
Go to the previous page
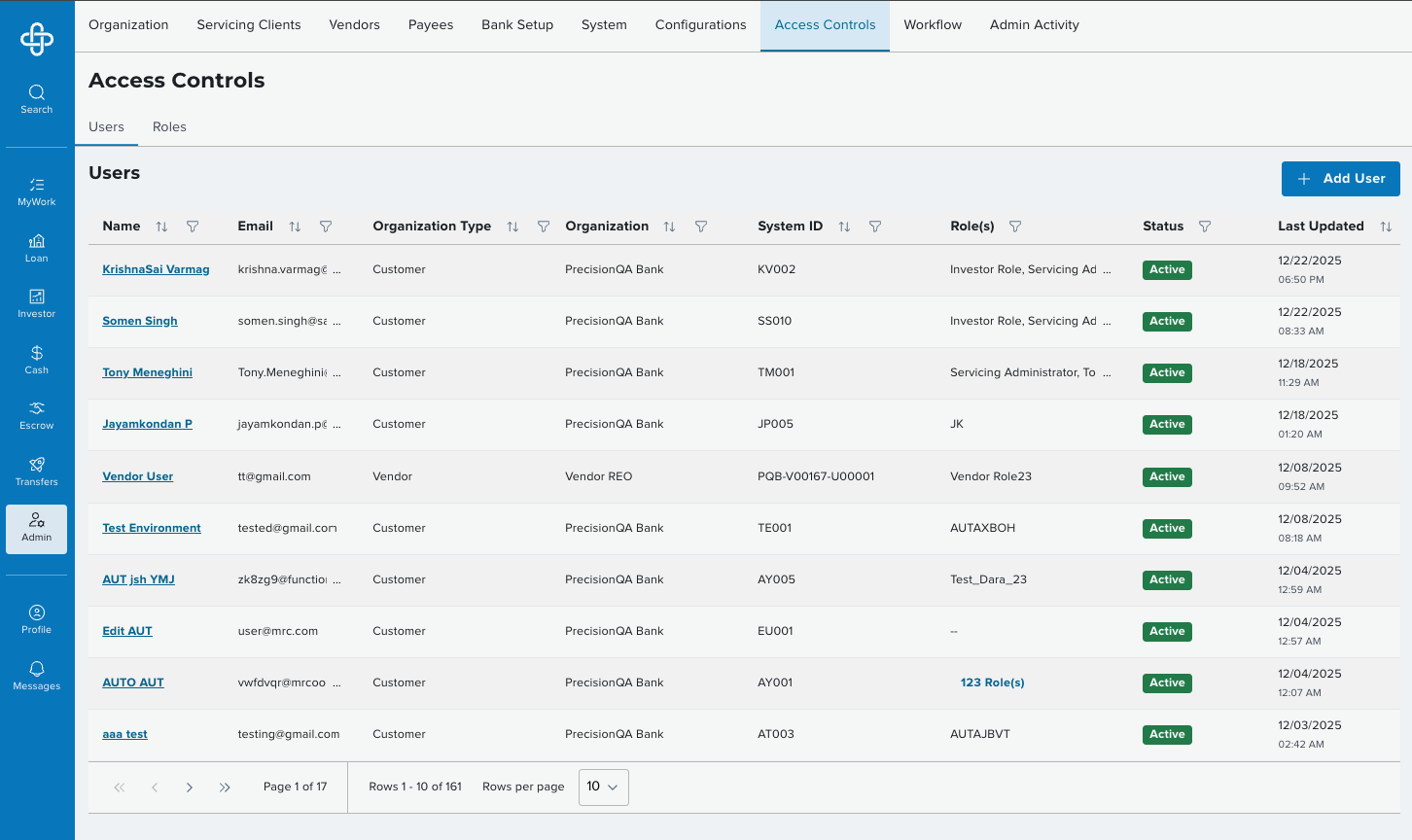155,787
